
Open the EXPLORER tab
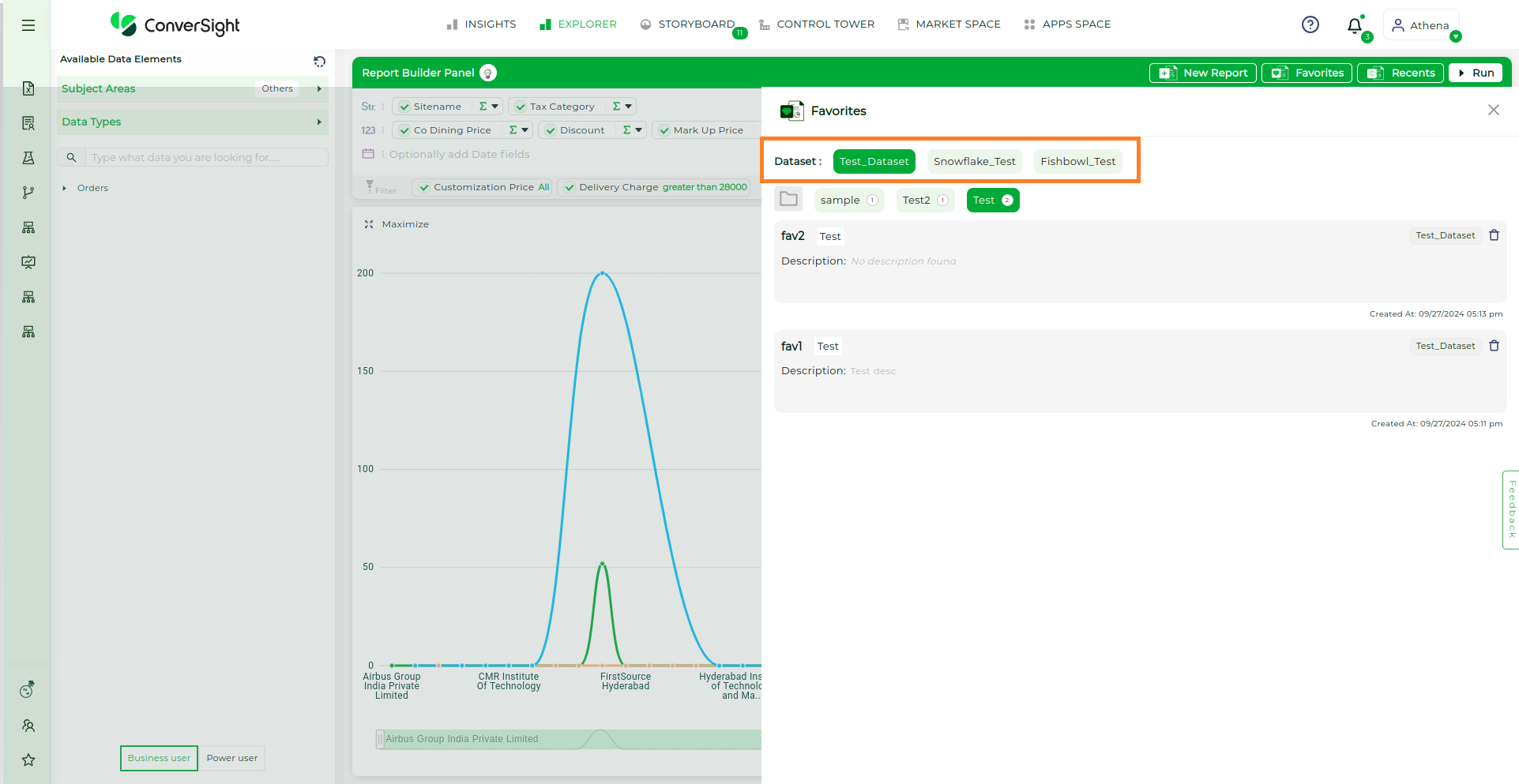(x=577, y=24)
